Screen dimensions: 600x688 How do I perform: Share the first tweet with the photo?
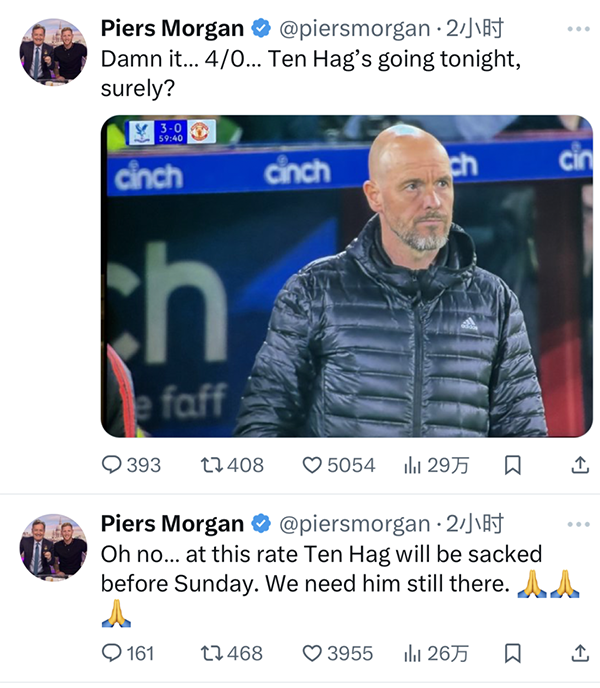tap(579, 465)
